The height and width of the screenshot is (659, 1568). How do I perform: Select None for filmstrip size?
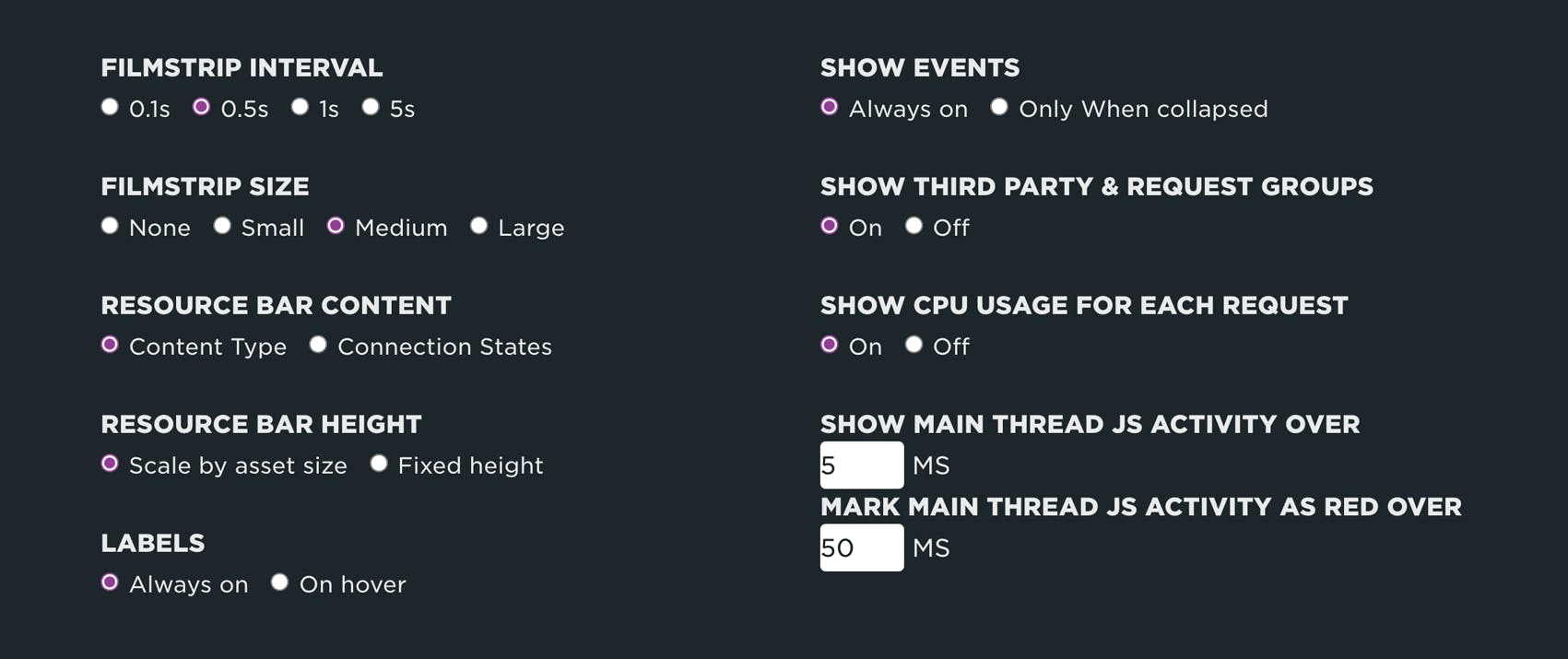pyautogui.click(x=110, y=226)
